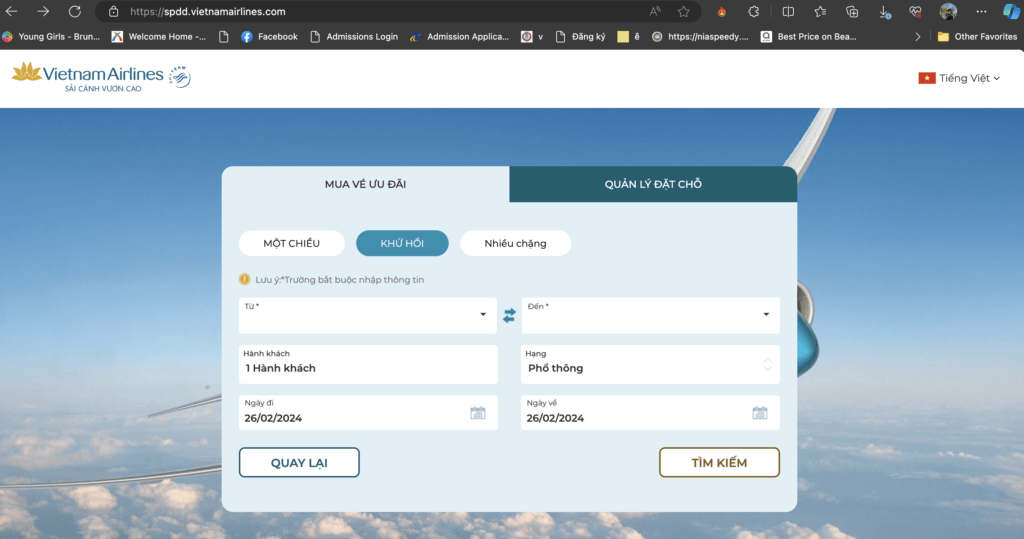Switch to the MUA VÉ ƯU ĐÃI tab
Viewport: 1024px width, 539px height.
pyautogui.click(x=366, y=184)
